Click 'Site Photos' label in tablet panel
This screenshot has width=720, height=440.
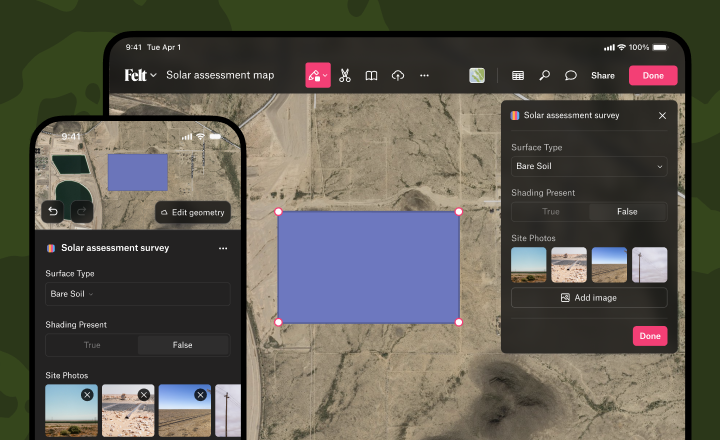[533, 238]
